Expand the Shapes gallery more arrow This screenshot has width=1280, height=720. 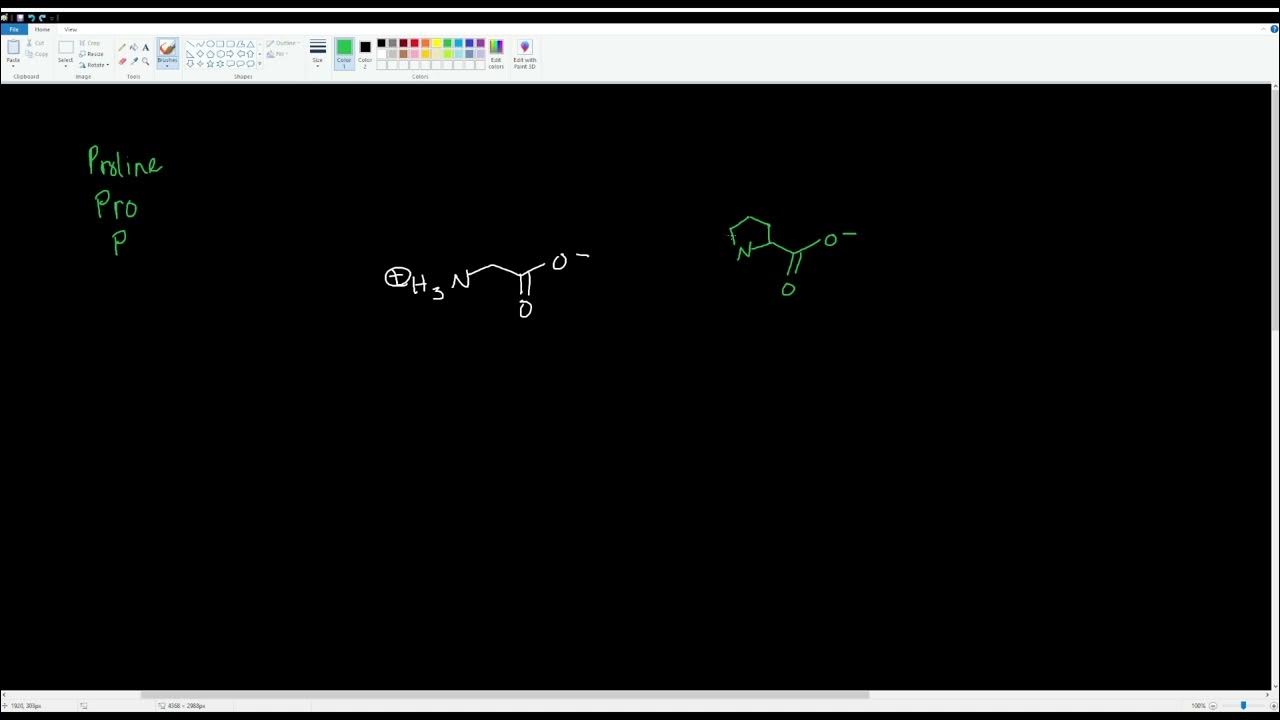pyautogui.click(x=260, y=64)
